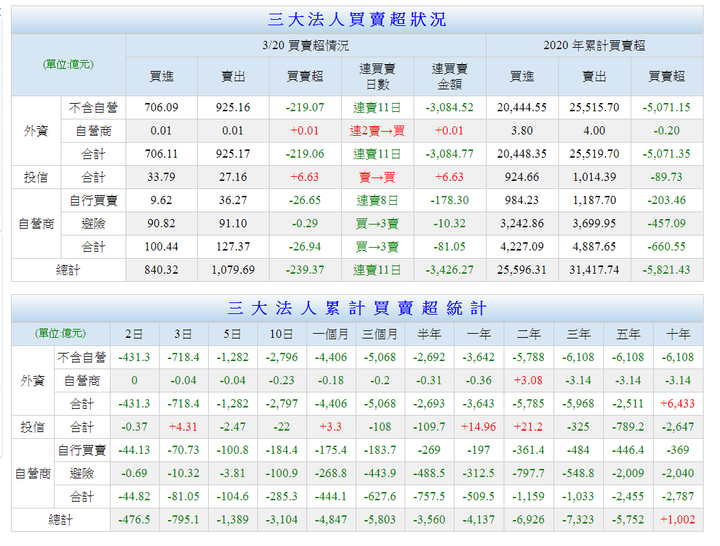The width and height of the screenshot is (720, 546).
Task: Click the 三大法人累計買賣超統計 title
Action: coord(357,308)
